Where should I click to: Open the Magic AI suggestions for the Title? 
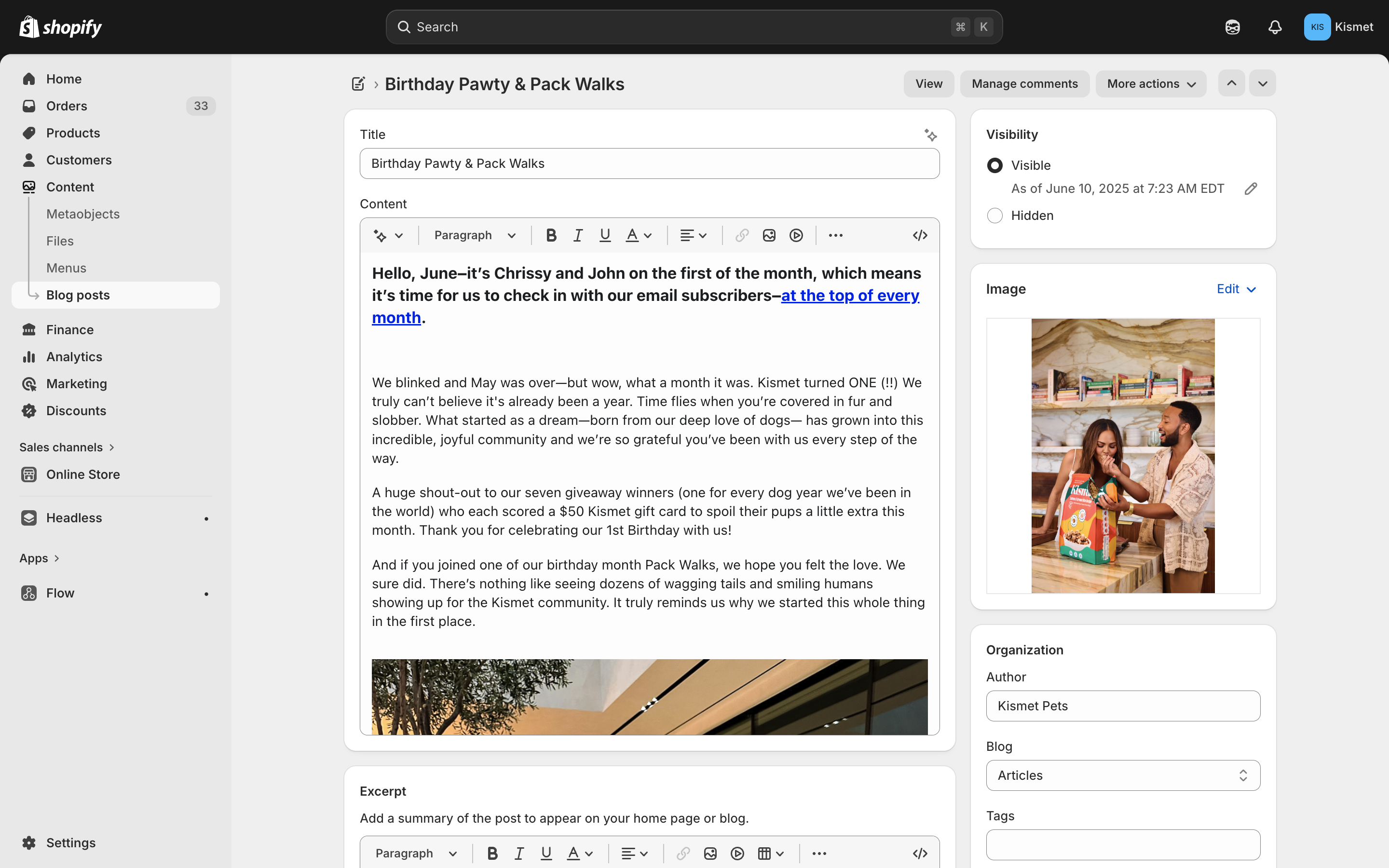click(931, 135)
